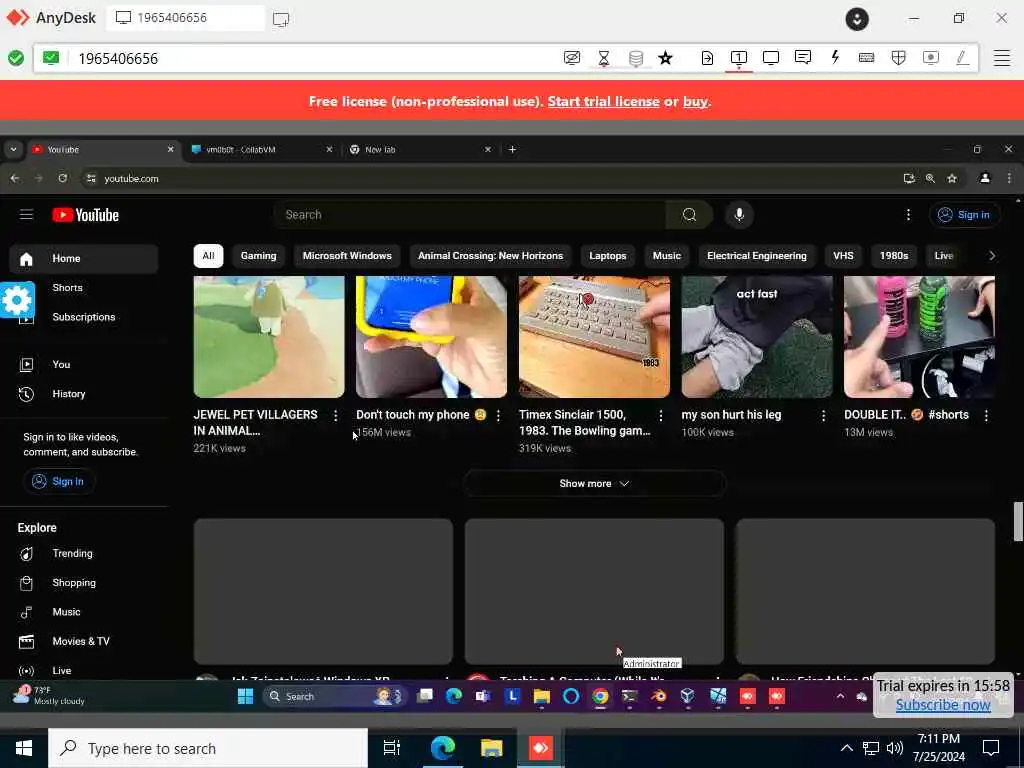Viewport: 1024px width, 768px height.
Task: Open Timex Sinclair 1500 video thumbnail
Action: click(x=594, y=336)
